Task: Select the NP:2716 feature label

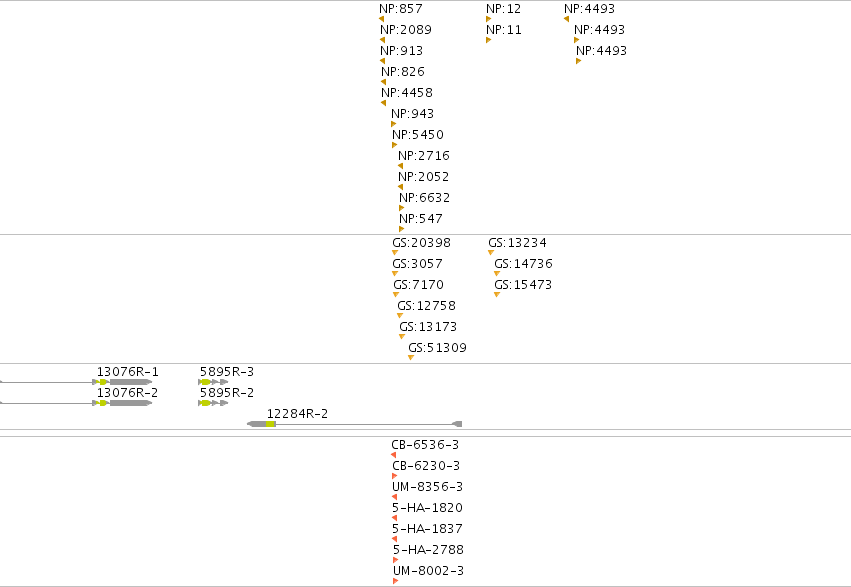Action: point(424,156)
